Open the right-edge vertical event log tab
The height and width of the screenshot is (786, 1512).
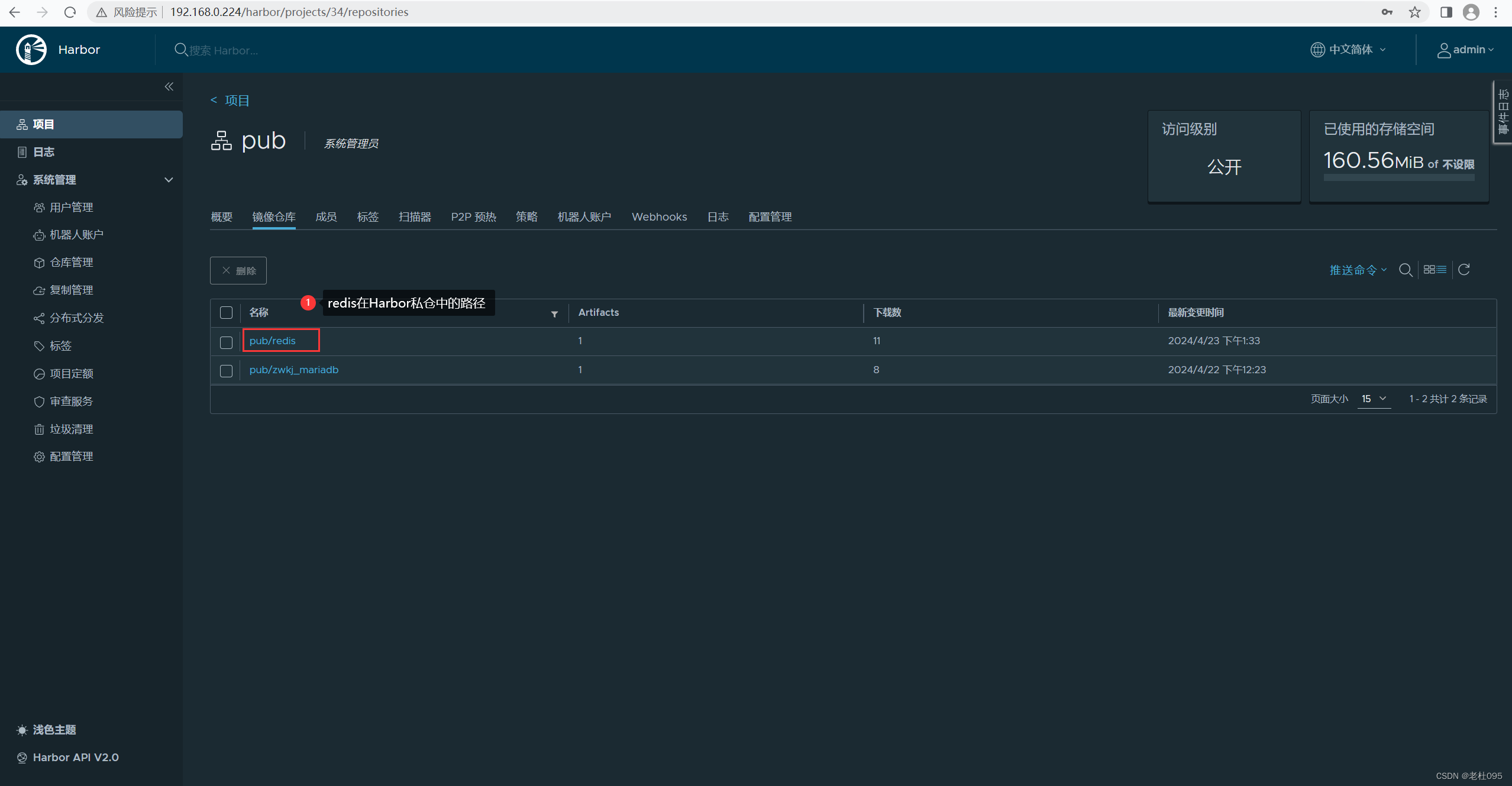pyautogui.click(x=1503, y=112)
